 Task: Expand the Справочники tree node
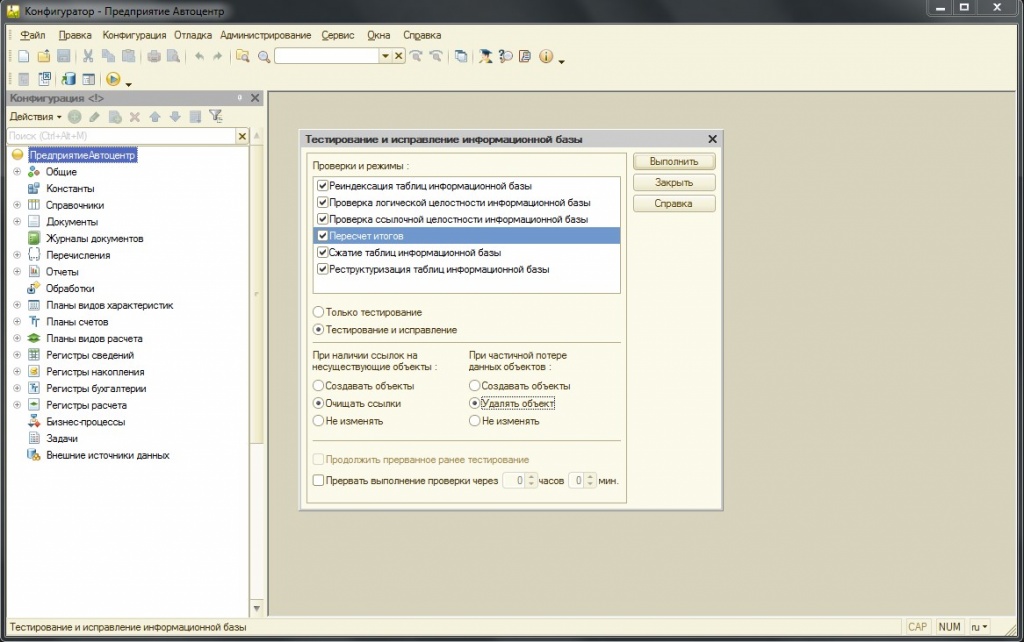point(17,205)
